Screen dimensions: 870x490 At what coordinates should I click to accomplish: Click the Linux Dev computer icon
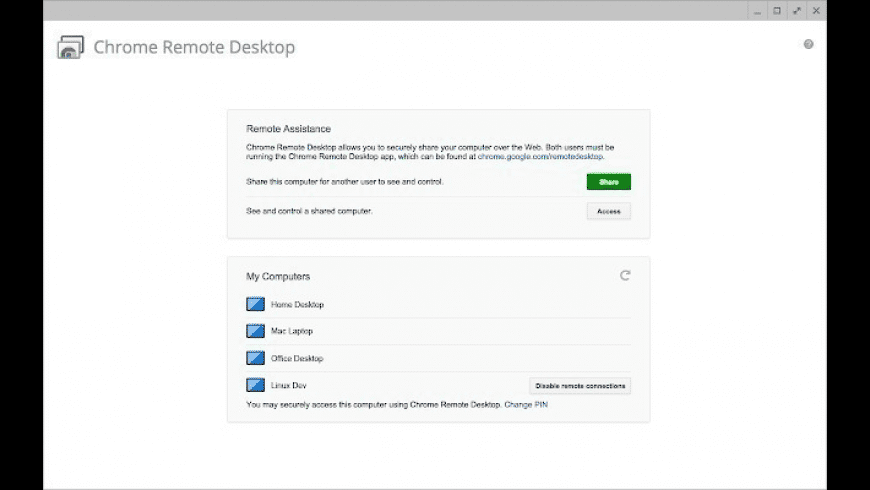(x=255, y=385)
